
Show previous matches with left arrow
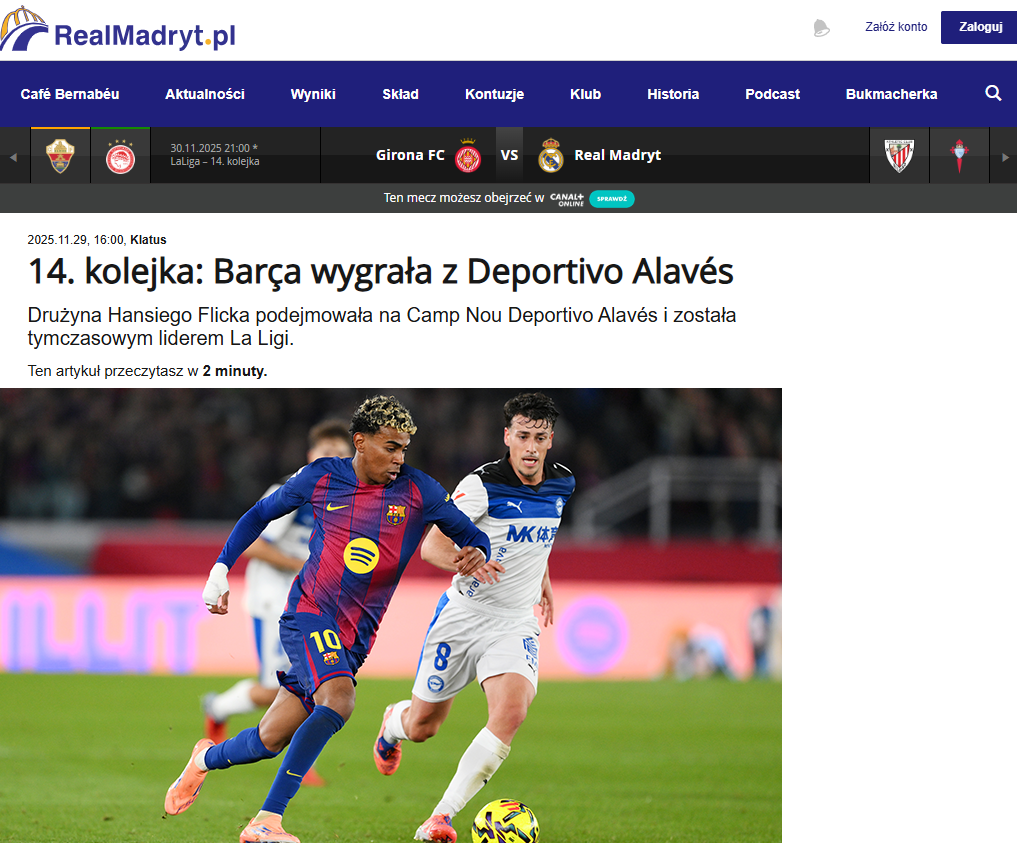pyautogui.click(x=13, y=157)
